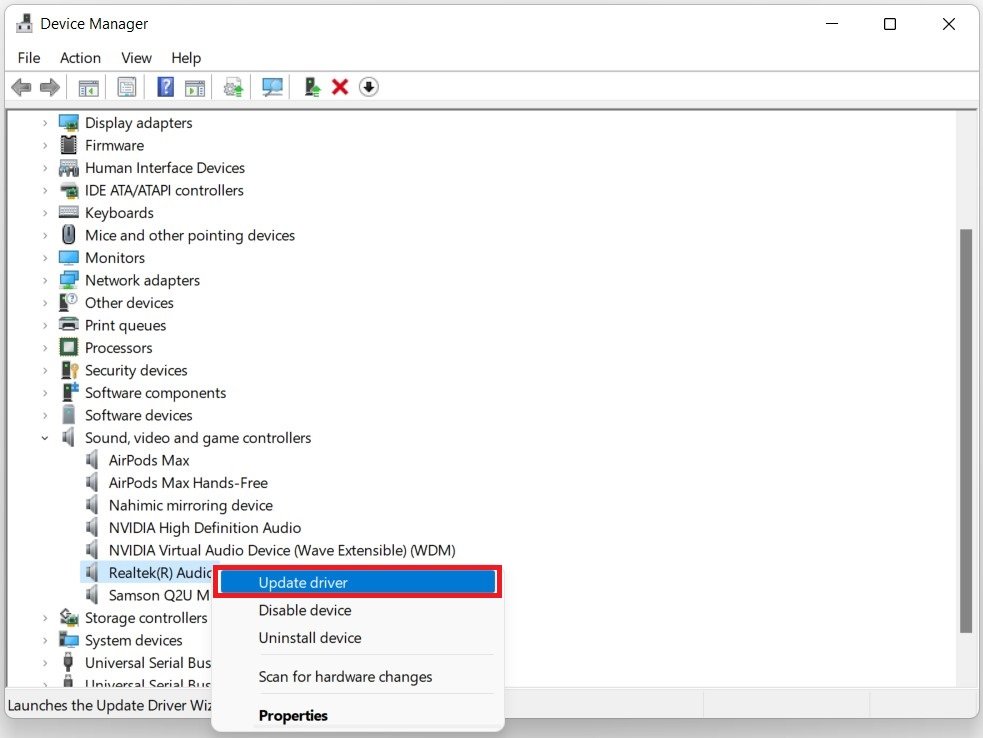Click the Update device driver toolbar icon

[233, 88]
